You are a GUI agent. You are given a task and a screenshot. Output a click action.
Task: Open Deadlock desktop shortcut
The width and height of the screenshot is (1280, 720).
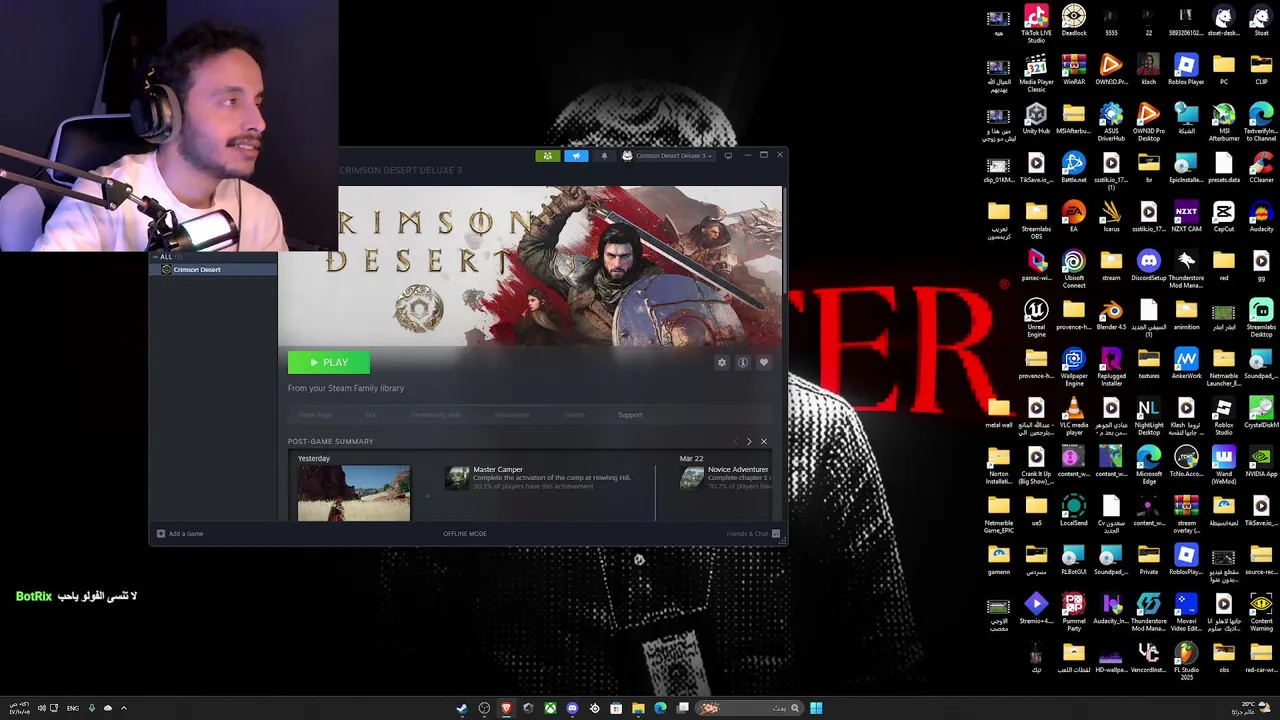point(1074,21)
